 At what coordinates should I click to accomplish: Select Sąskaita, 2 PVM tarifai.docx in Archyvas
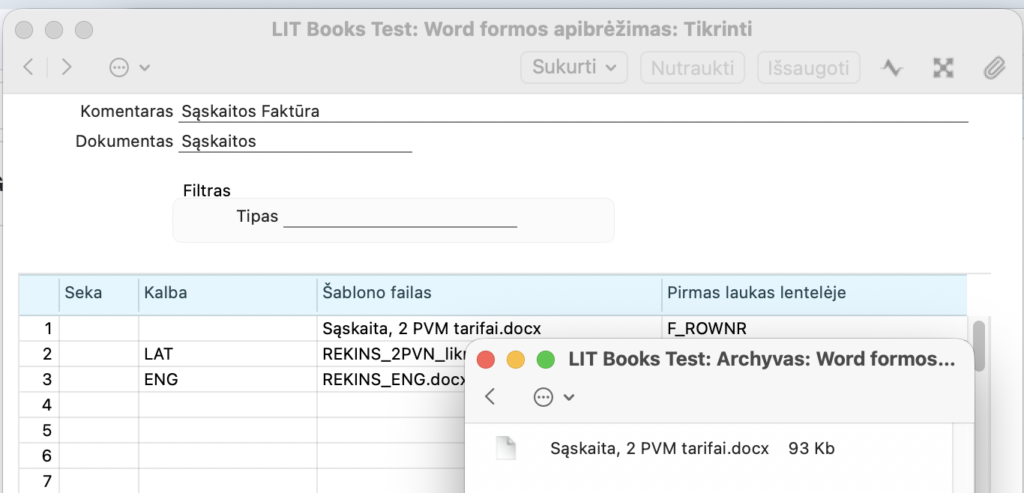660,449
